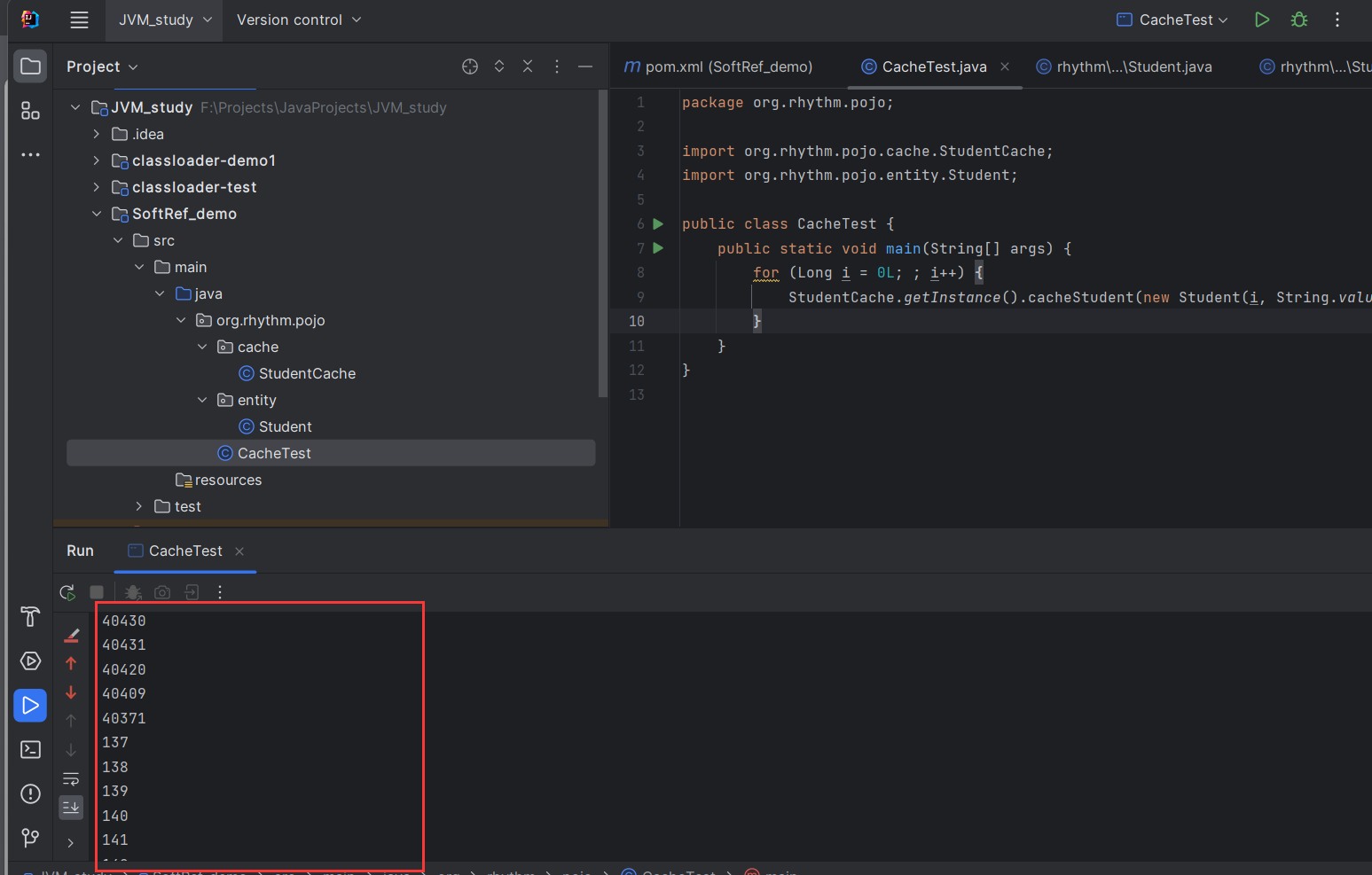Click run gutter icon beside main method

click(x=658, y=248)
